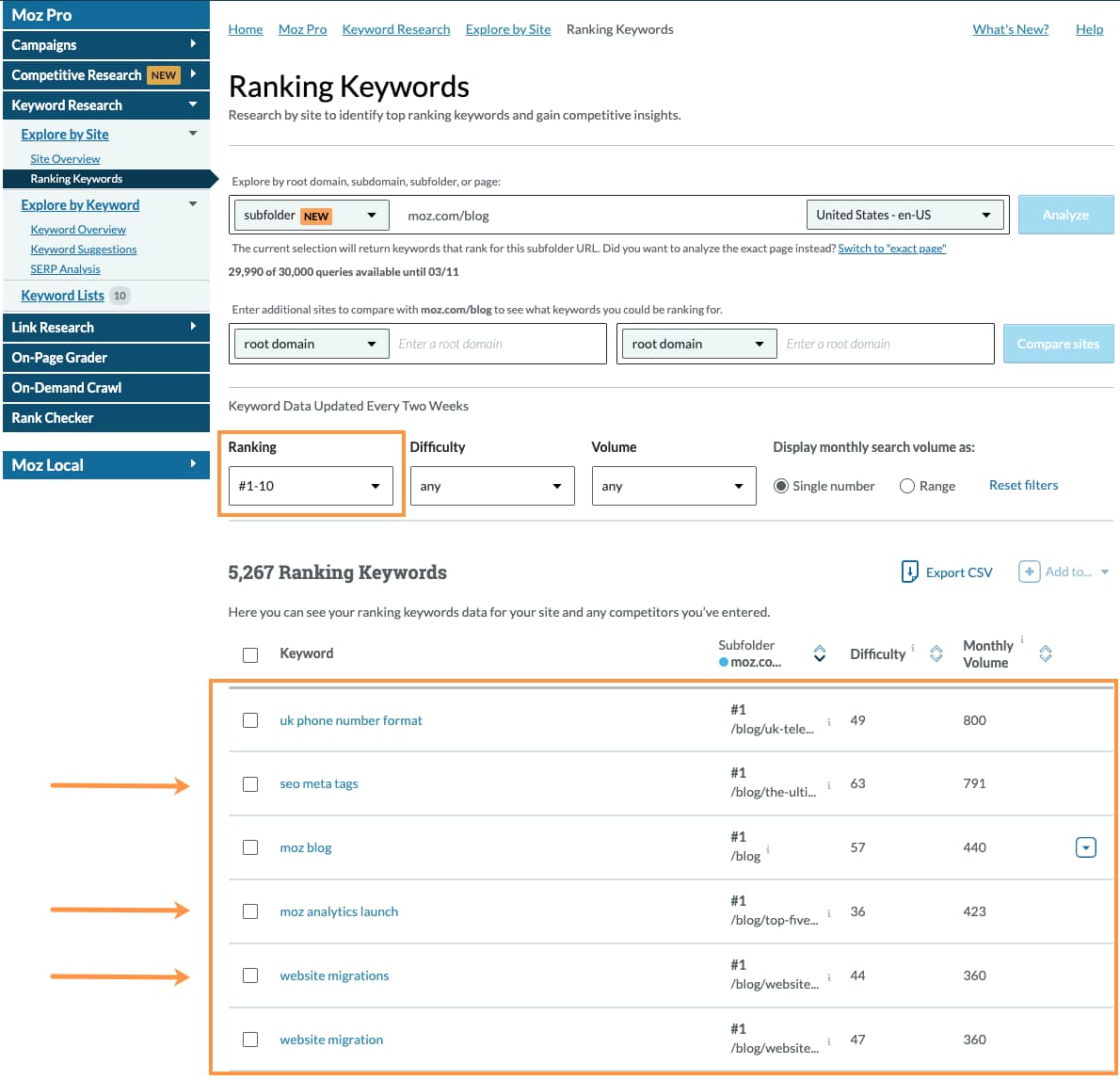This screenshot has width=1120, height=1080.
Task: Expand the row actions dropdown on 'moz blog'
Action: (x=1086, y=846)
